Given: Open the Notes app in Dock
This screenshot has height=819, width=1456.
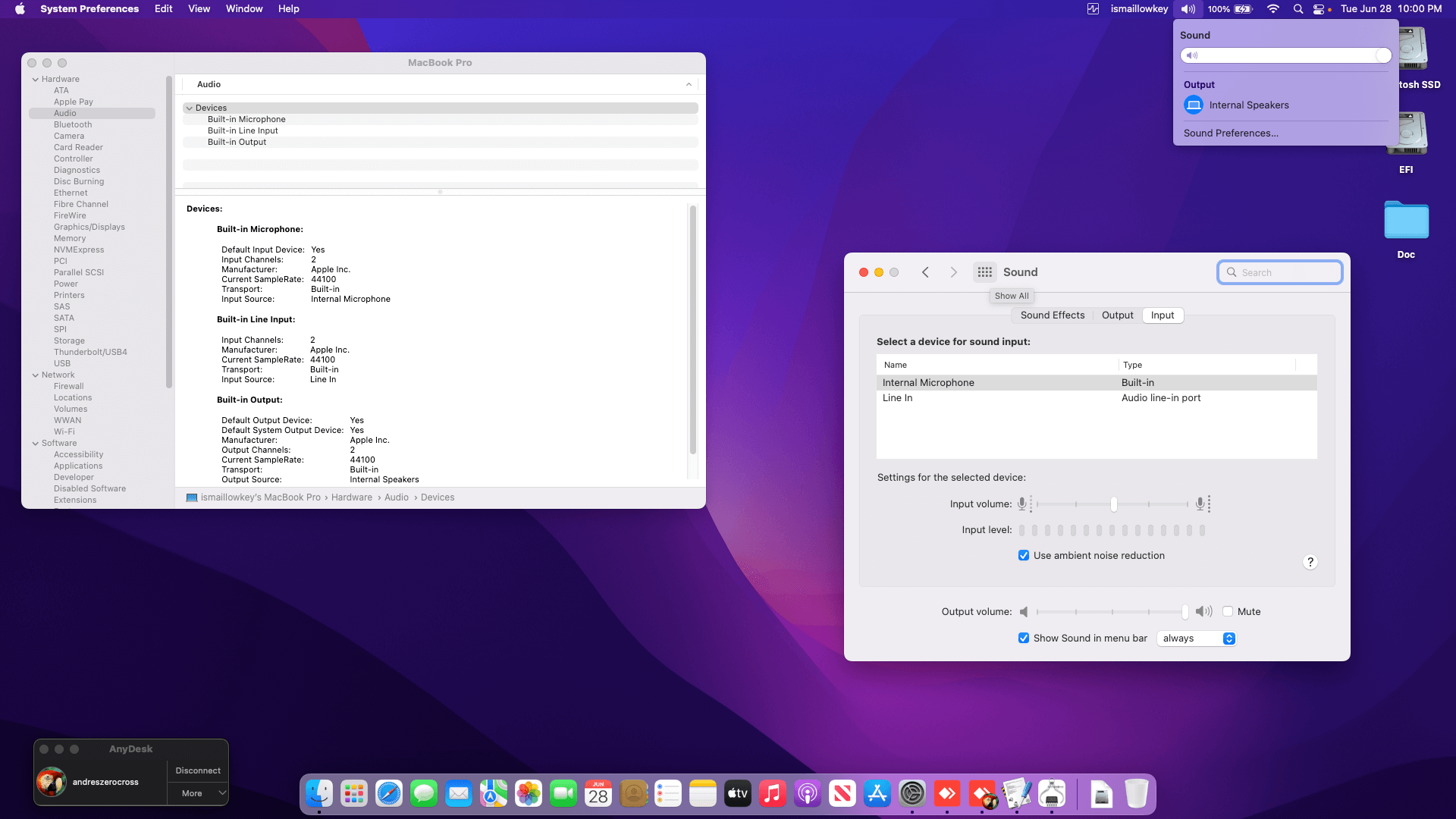Looking at the screenshot, I should [x=703, y=794].
